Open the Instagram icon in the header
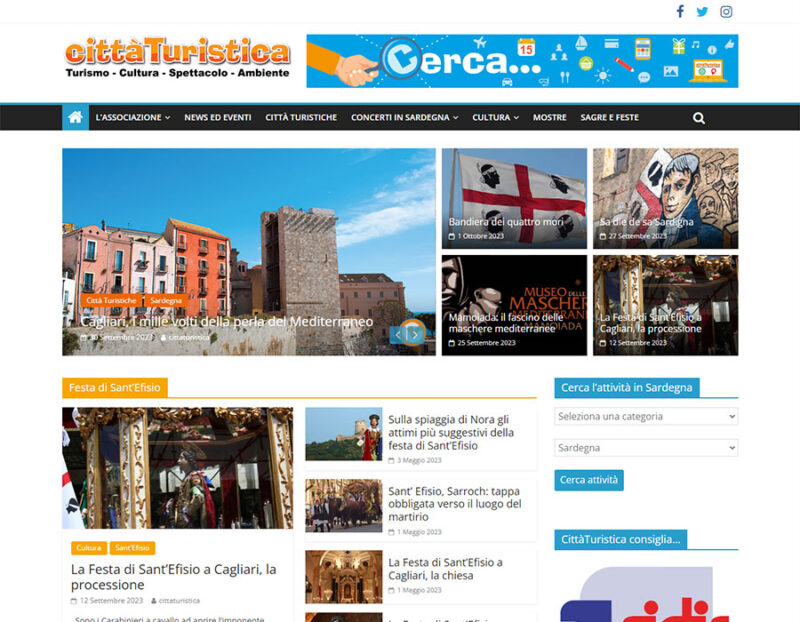The width and height of the screenshot is (800, 622). pos(728,13)
